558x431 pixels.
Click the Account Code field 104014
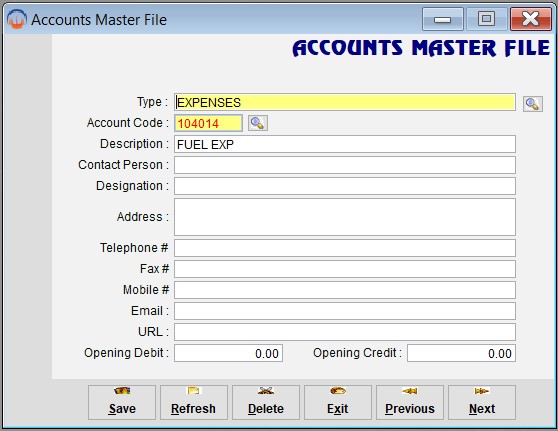(208, 123)
